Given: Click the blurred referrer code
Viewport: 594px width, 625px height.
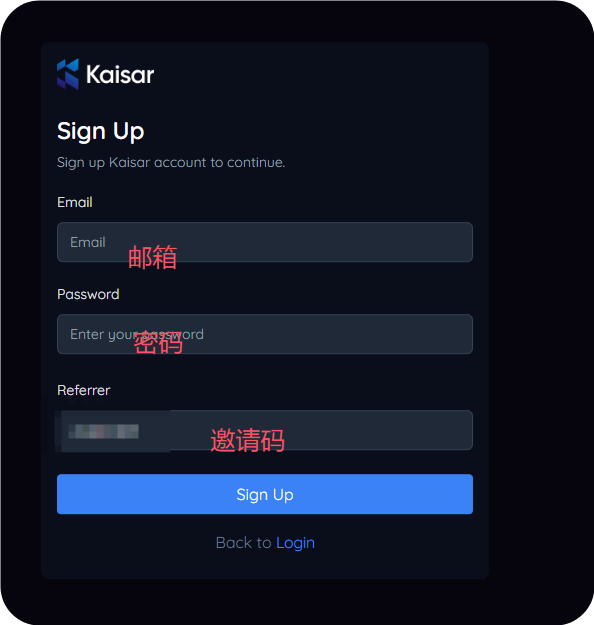Looking at the screenshot, I should [x=104, y=431].
